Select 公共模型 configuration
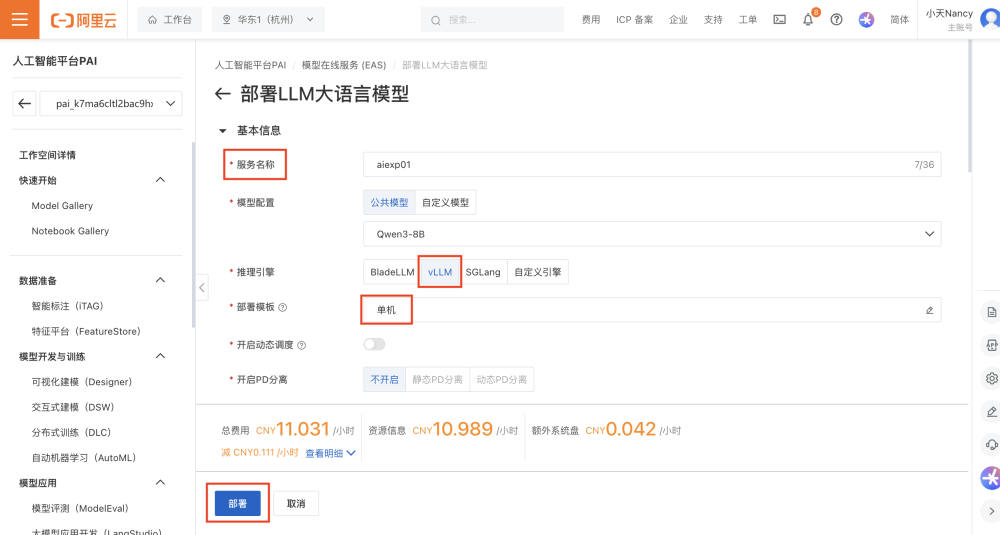 tap(389, 202)
